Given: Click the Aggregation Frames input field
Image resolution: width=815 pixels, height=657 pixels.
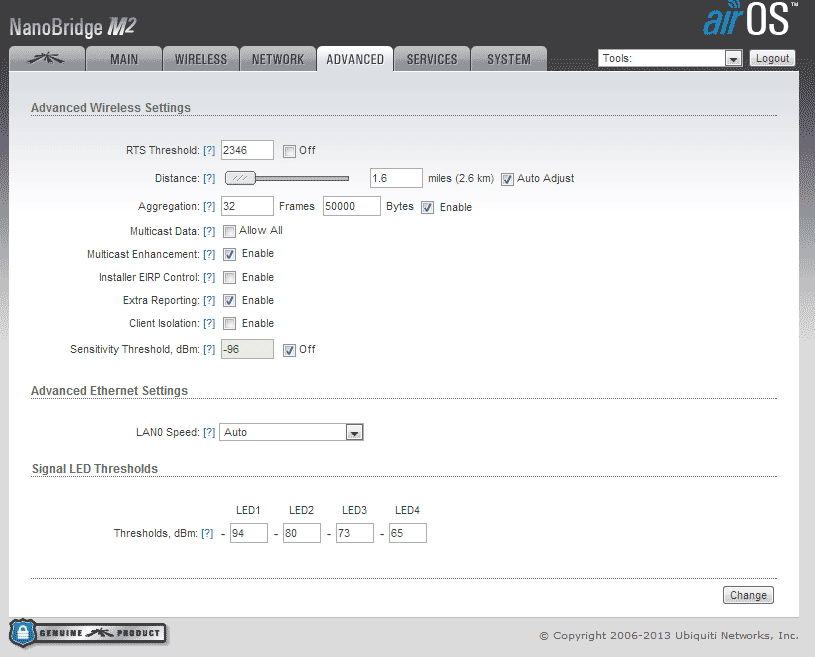Looking at the screenshot, I should pos(247,206).
